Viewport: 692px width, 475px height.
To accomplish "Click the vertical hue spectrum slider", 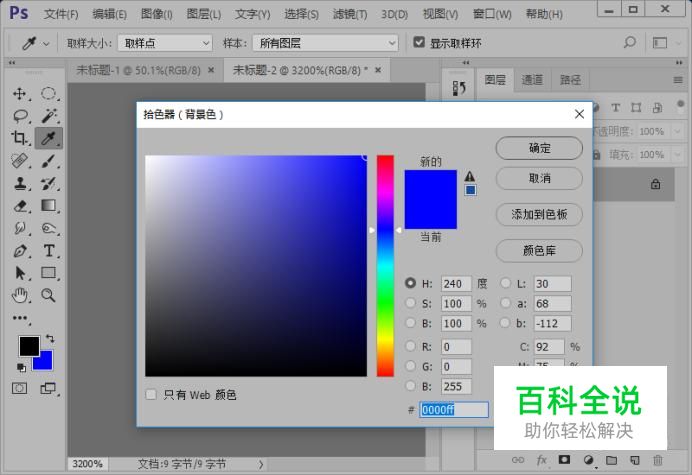I will [385, 266].
